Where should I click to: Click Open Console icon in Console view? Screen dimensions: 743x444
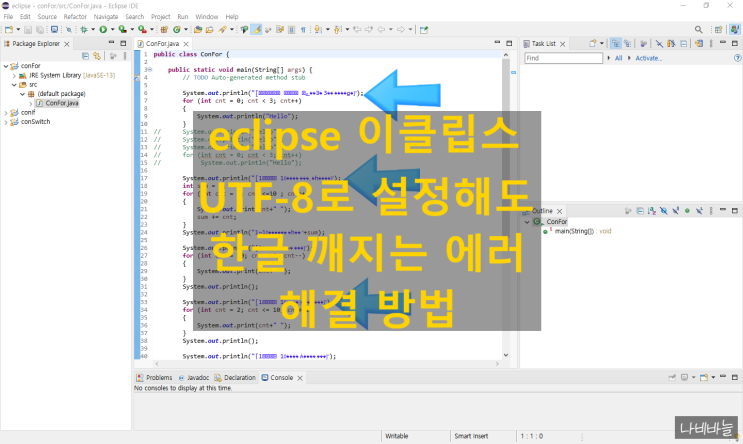[704, 378]
